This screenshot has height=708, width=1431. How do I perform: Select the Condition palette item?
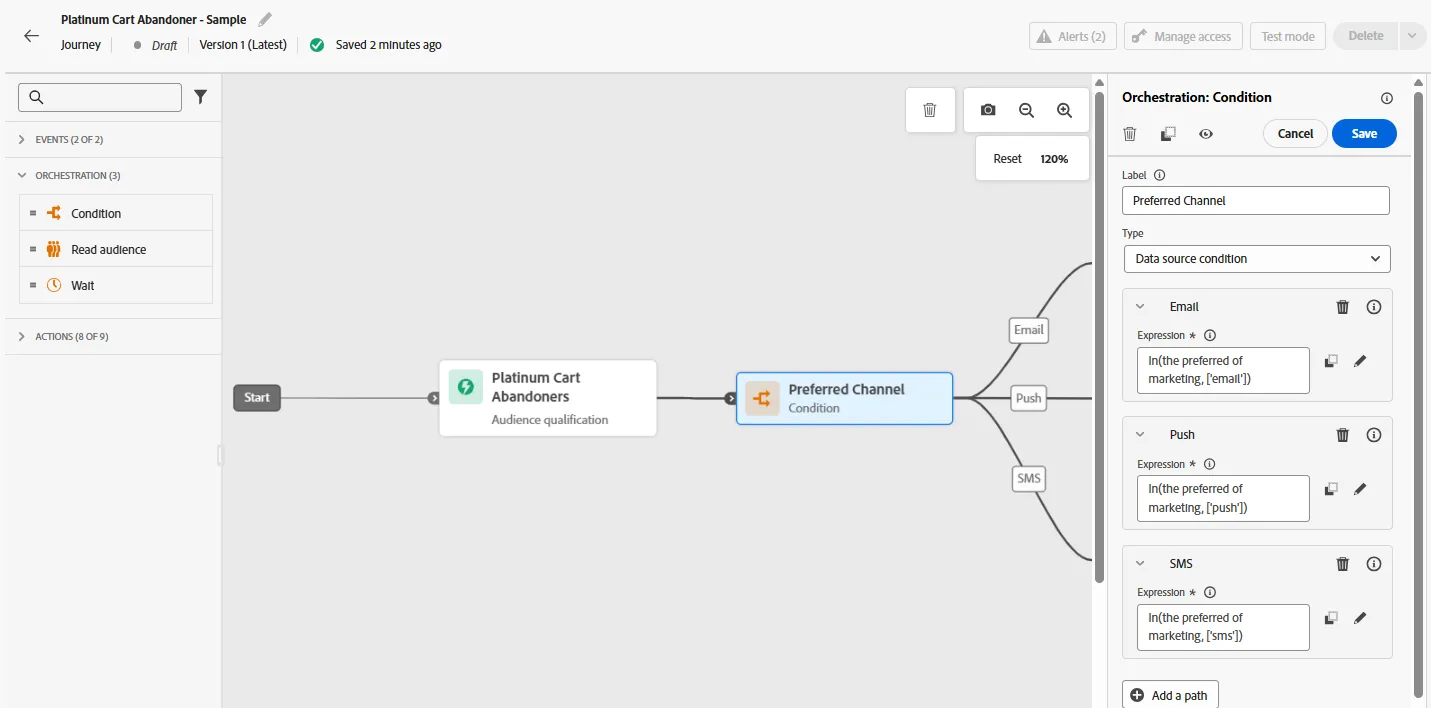tap(116, 213)
